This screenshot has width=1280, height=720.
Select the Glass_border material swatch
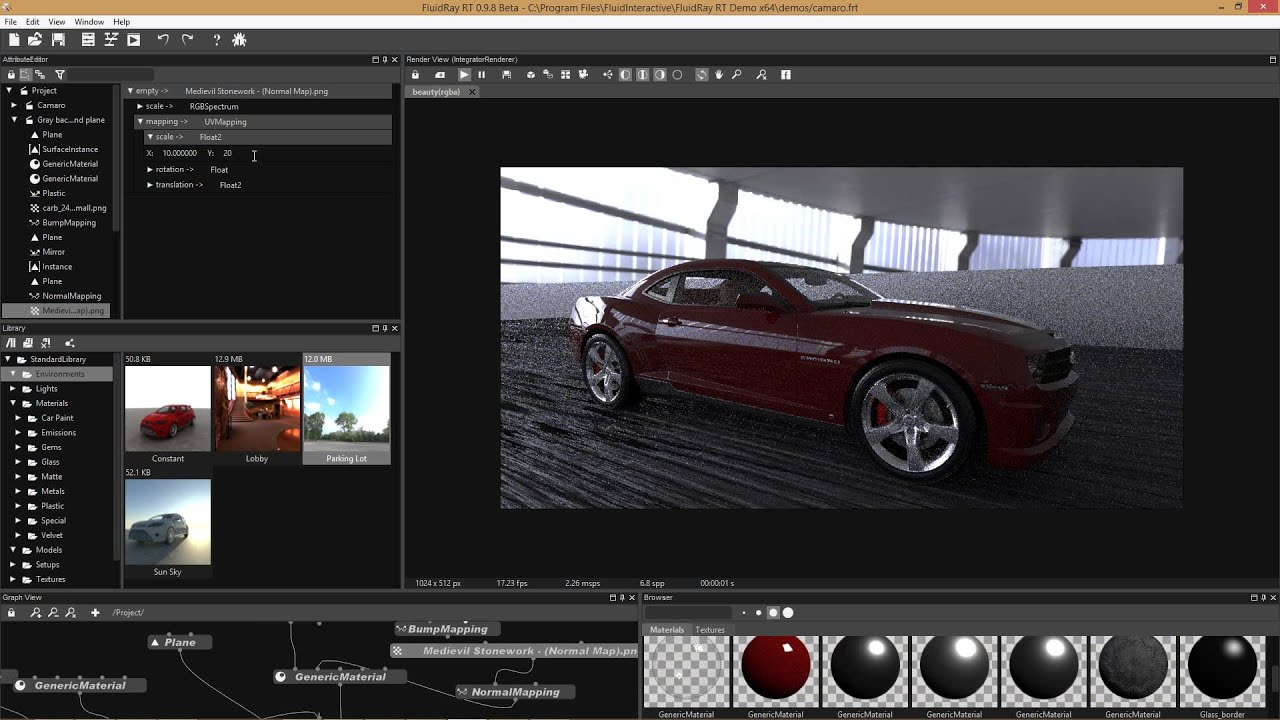click(1222, 671)
